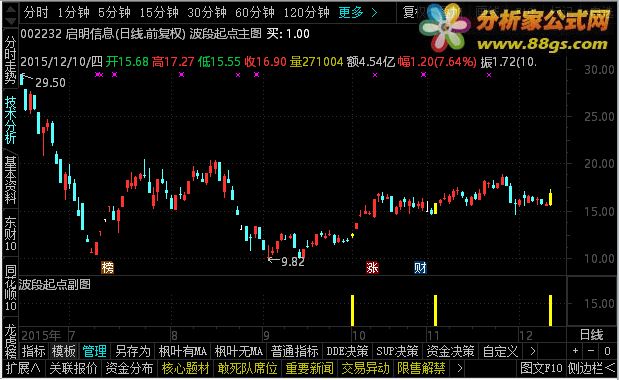Open 分时走势 in the left sidebar
619x380 pixels.
[x=10, y=60]
